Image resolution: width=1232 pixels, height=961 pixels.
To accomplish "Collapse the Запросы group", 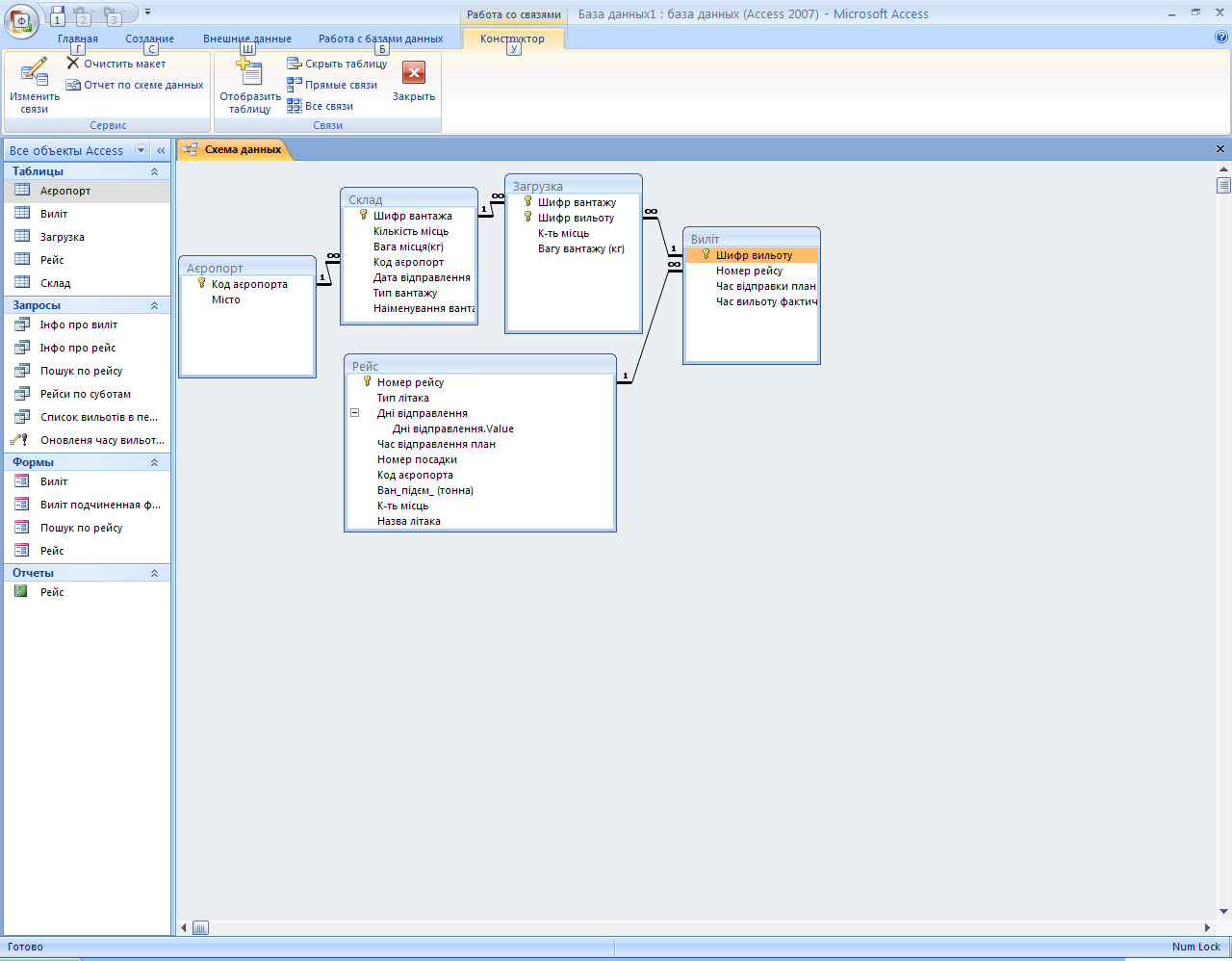I will click(154, 305).
